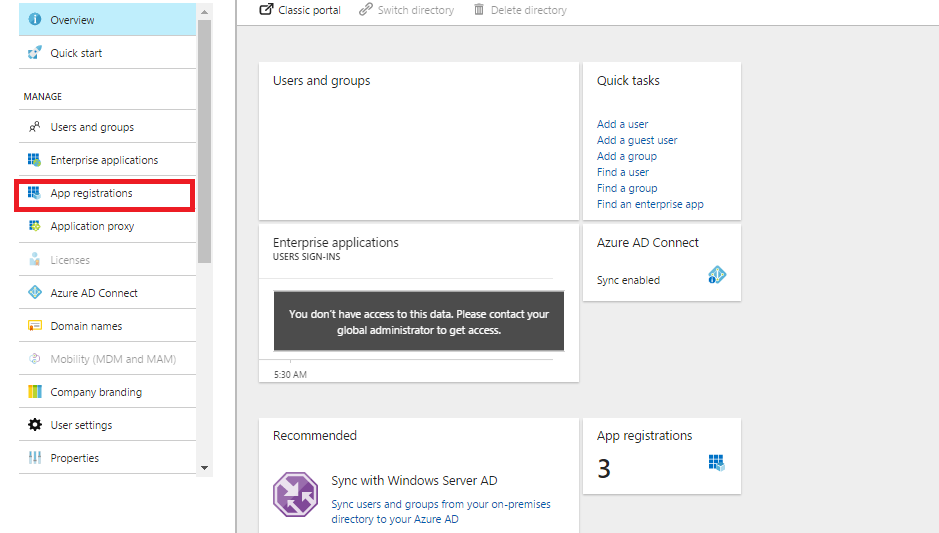The image size is (939, 533).
Task: Click the Delete directory toolbar button
Action: (x=520, y=10)
